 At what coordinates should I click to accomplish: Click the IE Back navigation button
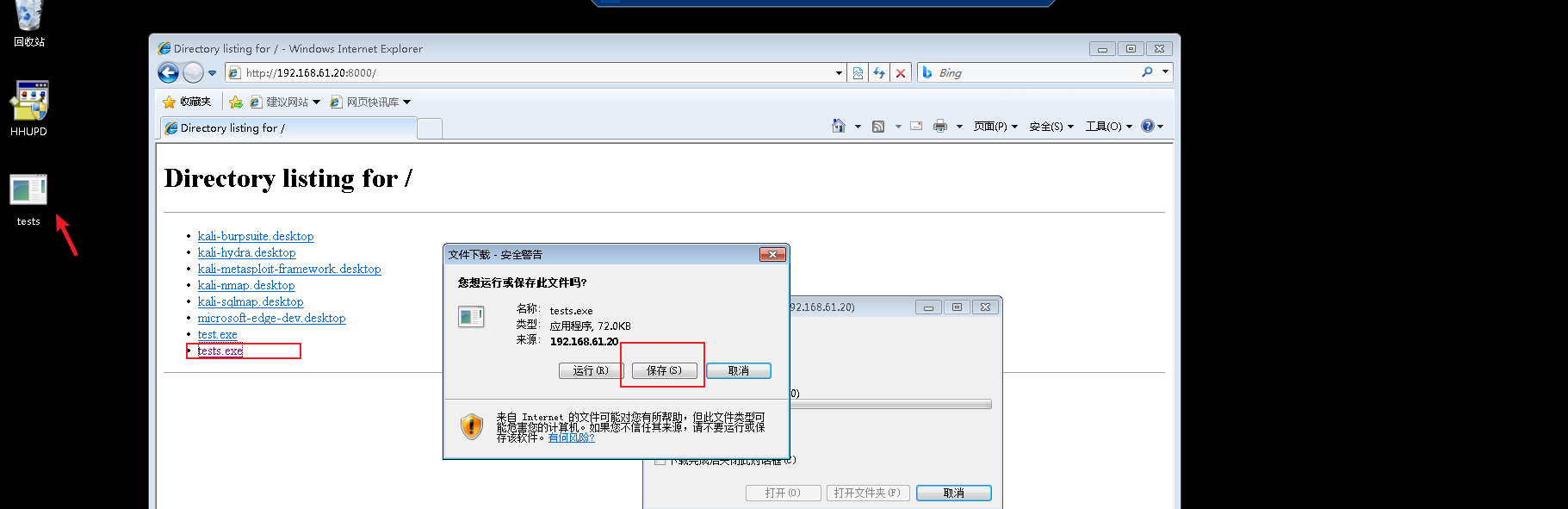pos(169,73)
